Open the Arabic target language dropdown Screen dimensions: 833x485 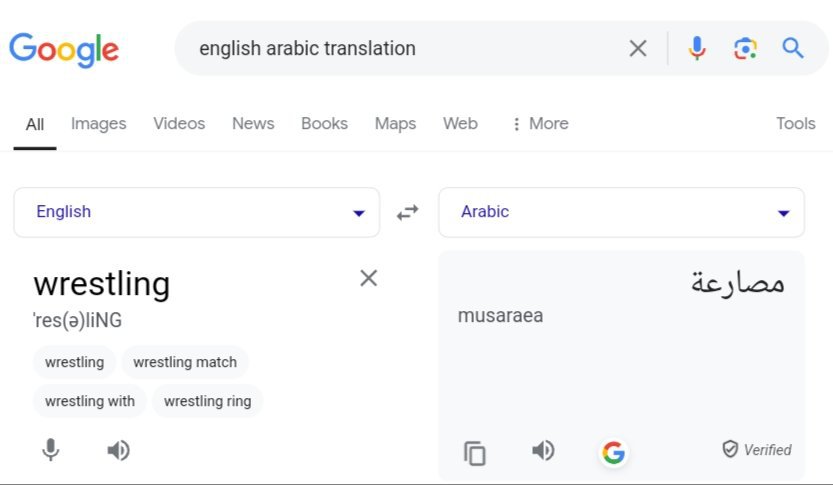621,212
